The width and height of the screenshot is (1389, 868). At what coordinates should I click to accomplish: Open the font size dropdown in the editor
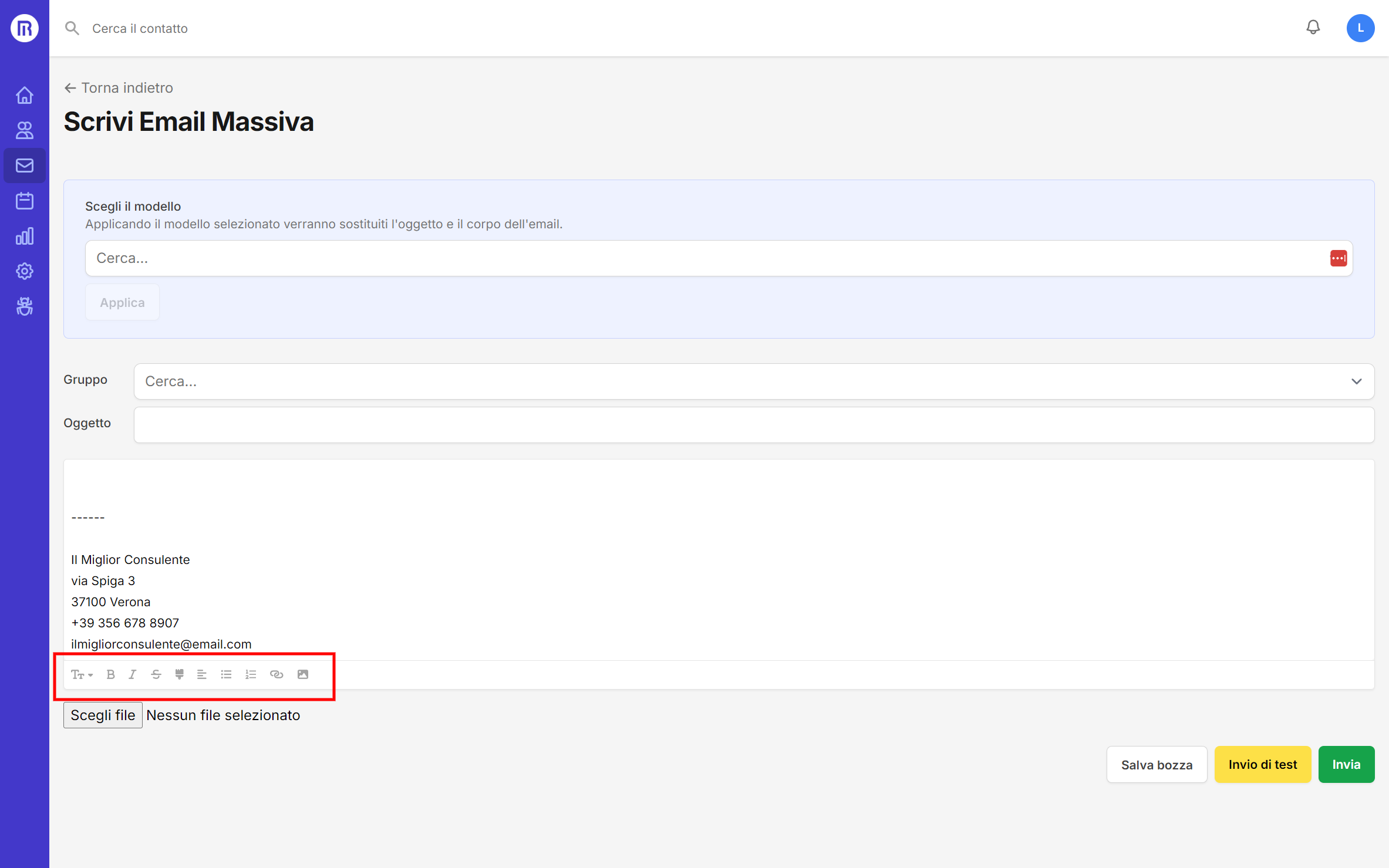82,674
